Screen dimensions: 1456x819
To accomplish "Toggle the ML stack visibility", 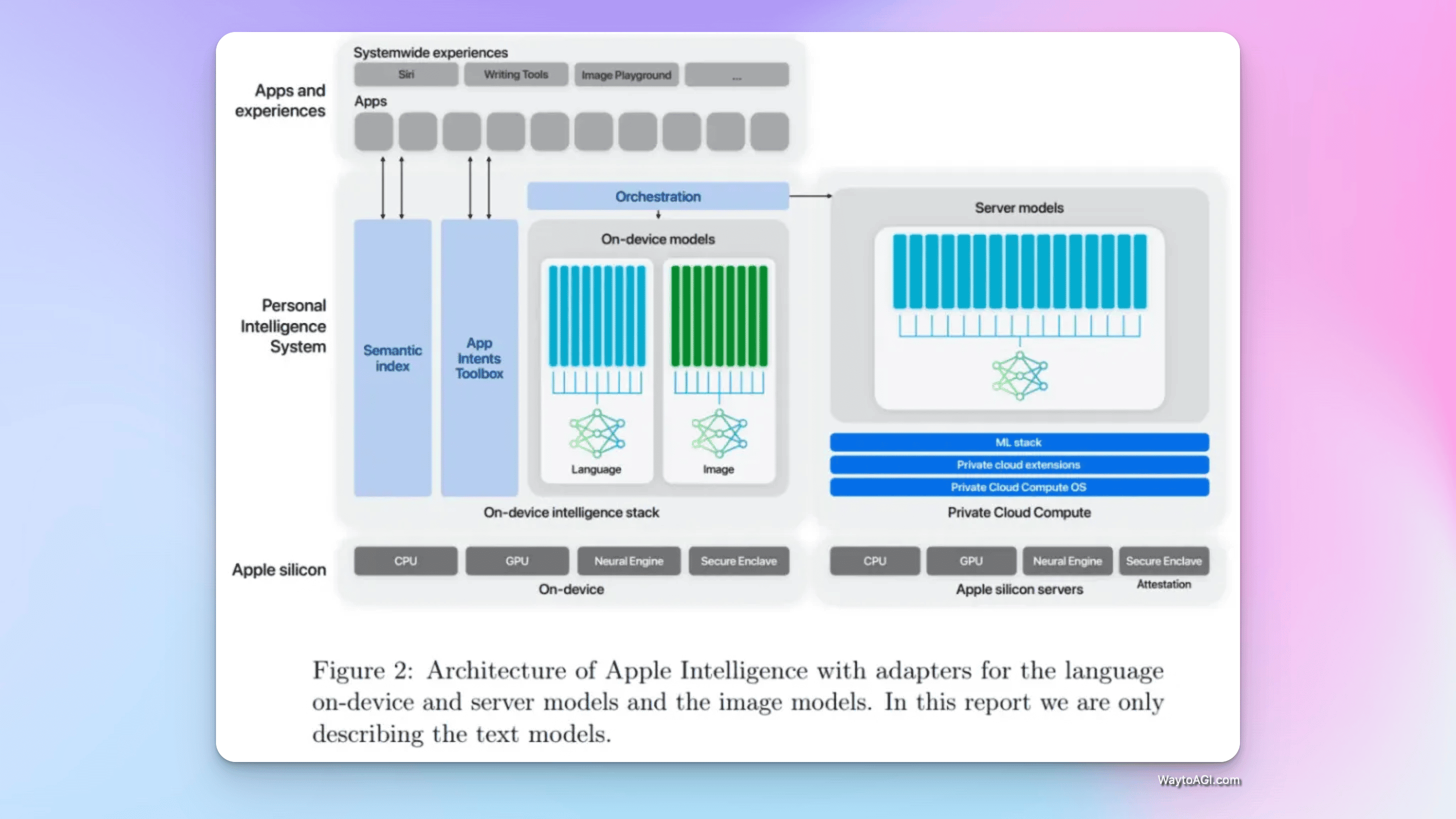I will coord(1018,442).
